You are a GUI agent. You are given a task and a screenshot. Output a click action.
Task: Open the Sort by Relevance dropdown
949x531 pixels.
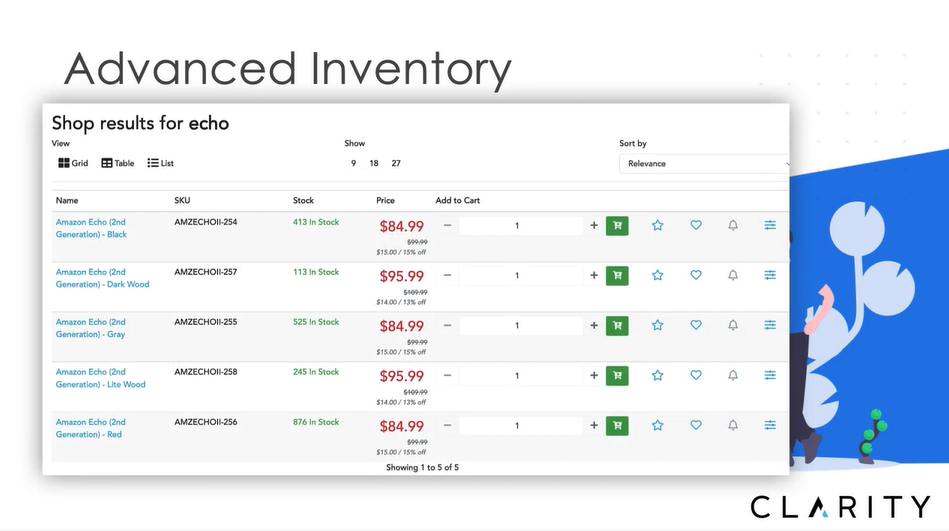coord(704,164)
